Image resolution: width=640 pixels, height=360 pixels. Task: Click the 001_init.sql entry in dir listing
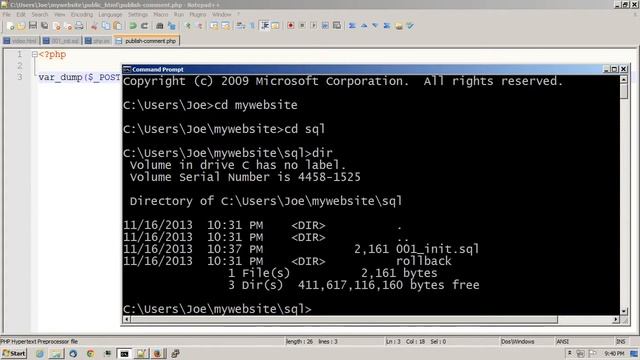coord(437,249)
